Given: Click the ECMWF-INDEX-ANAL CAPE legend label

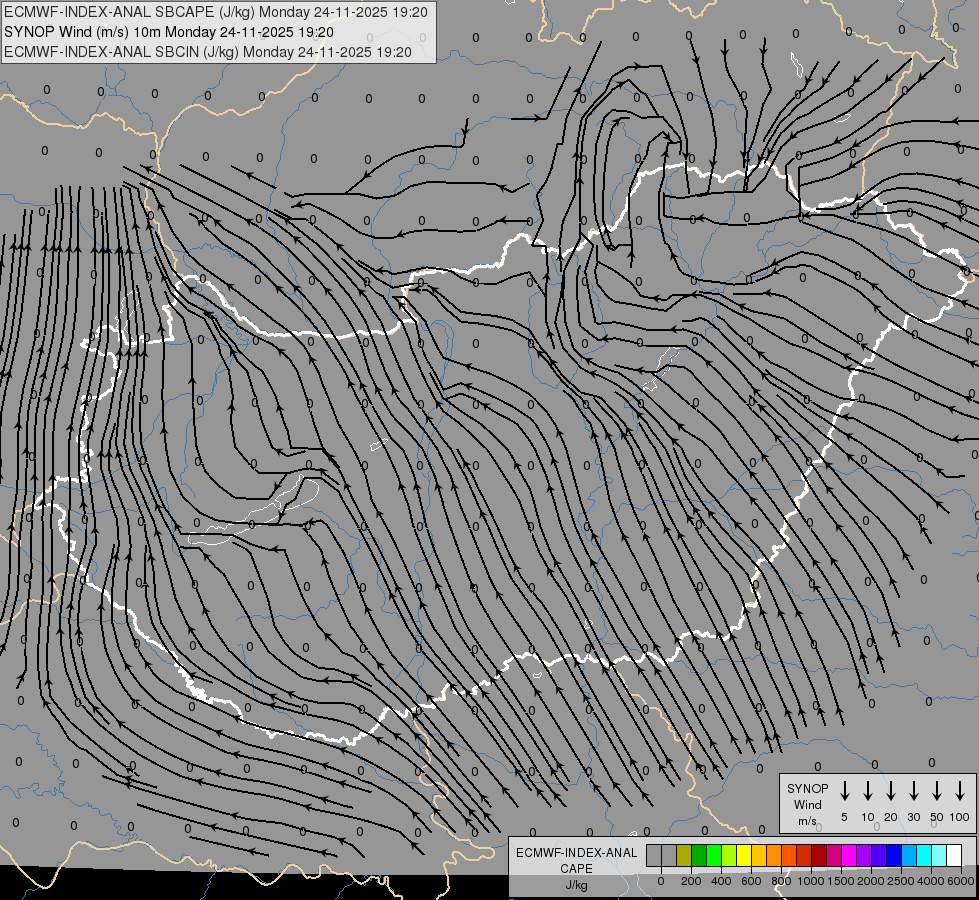Looking at the screenshot, I should (x=576, y=861).
